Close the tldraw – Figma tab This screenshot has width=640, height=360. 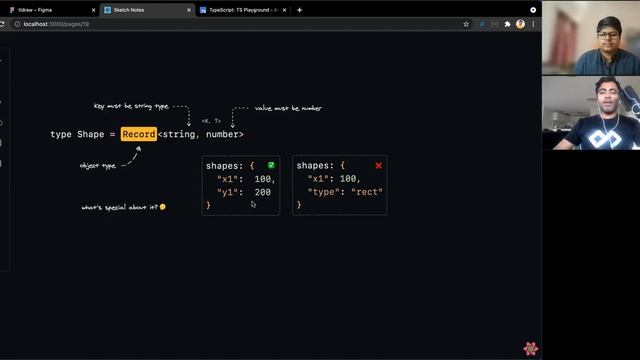tap(93, 10)
